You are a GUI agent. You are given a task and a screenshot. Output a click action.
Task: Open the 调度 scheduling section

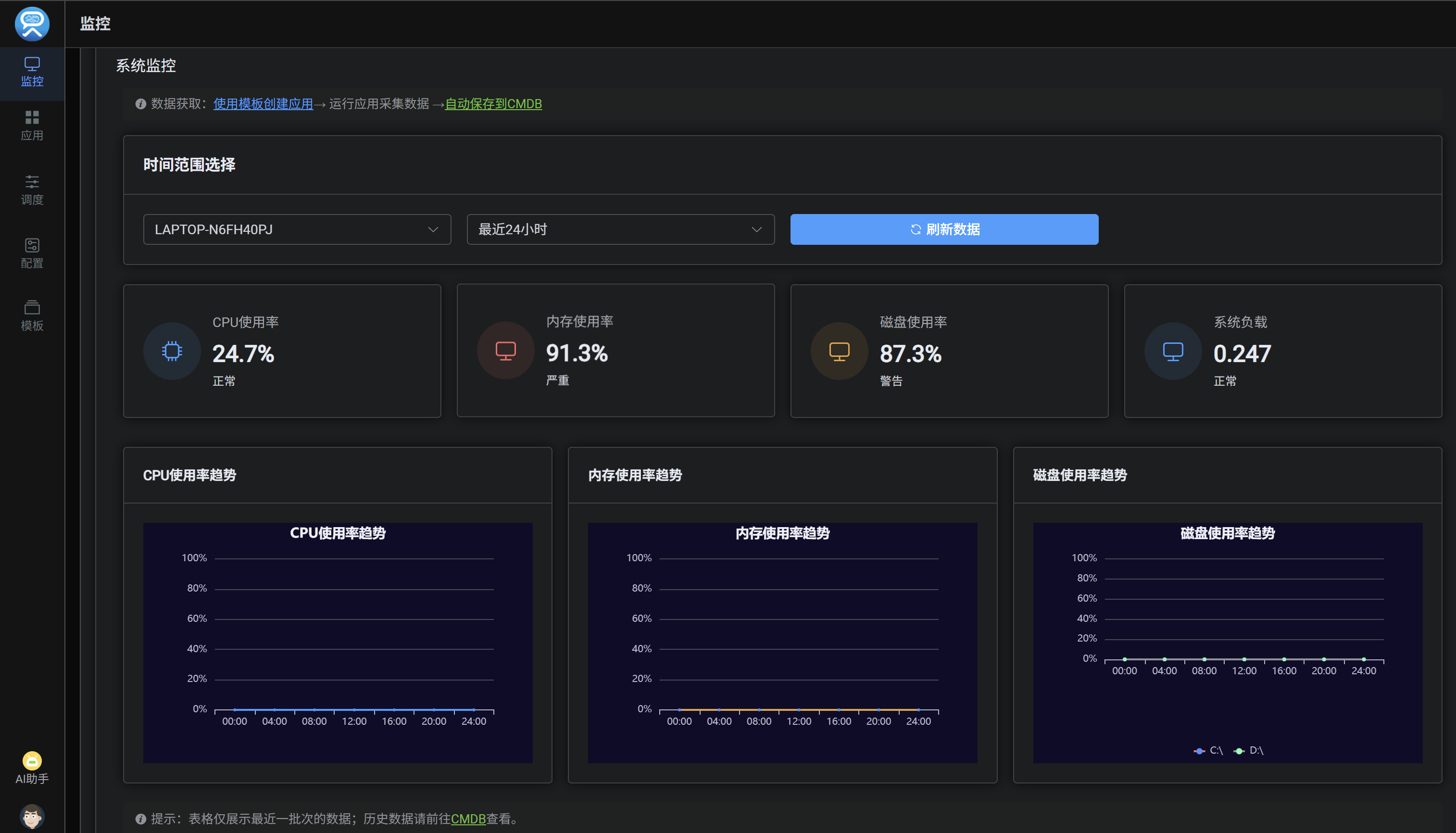coord(32,190)
